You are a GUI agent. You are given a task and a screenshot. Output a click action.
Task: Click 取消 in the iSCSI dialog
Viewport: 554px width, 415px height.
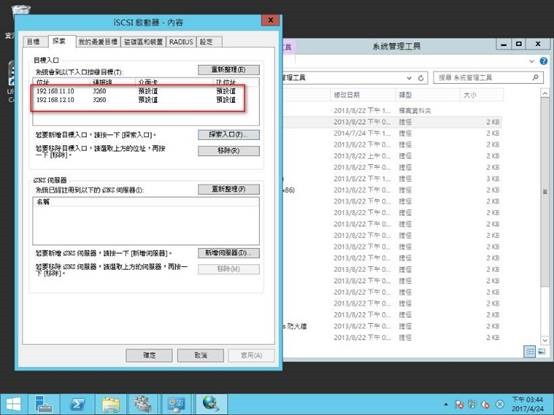tap(200, 355)
